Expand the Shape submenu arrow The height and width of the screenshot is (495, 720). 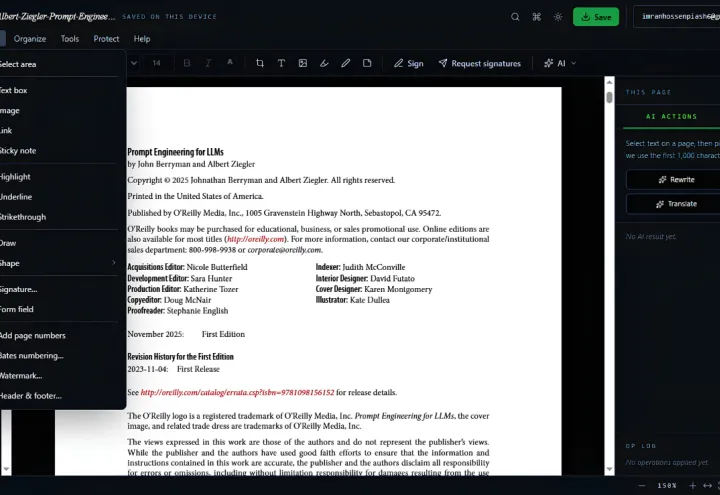point(114,263)
